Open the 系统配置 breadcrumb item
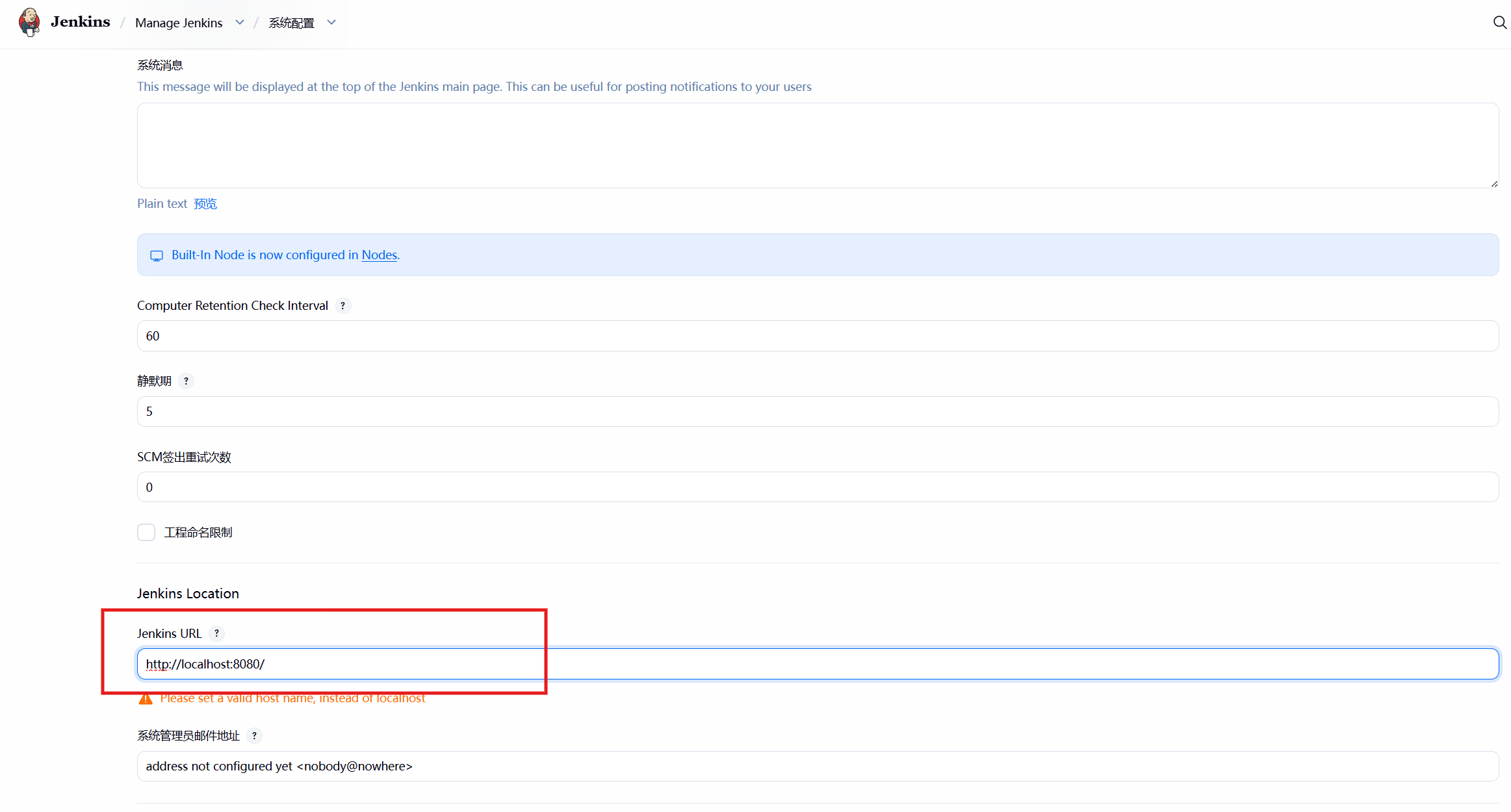Screen dimensions: 1511x812 point(291,23)
